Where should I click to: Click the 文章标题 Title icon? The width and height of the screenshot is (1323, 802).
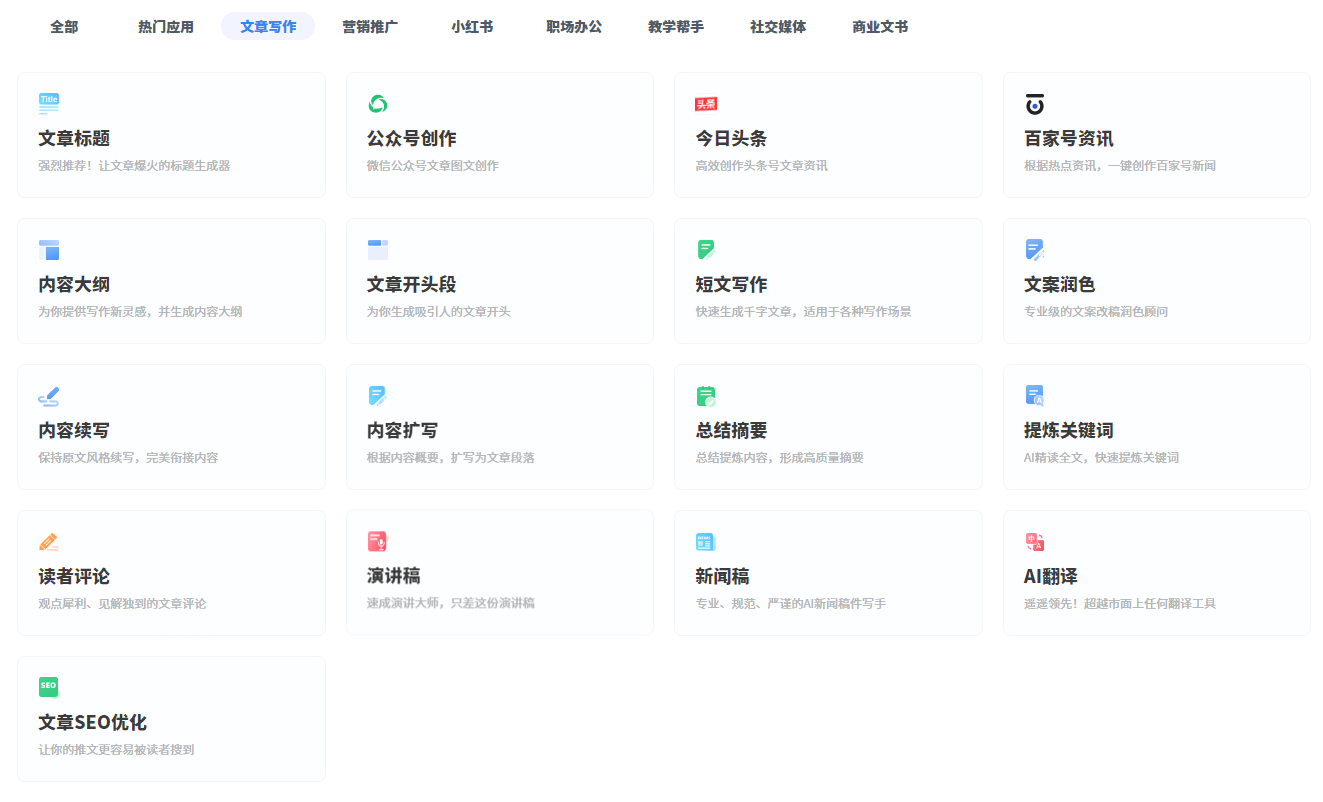tap(49, 104)
